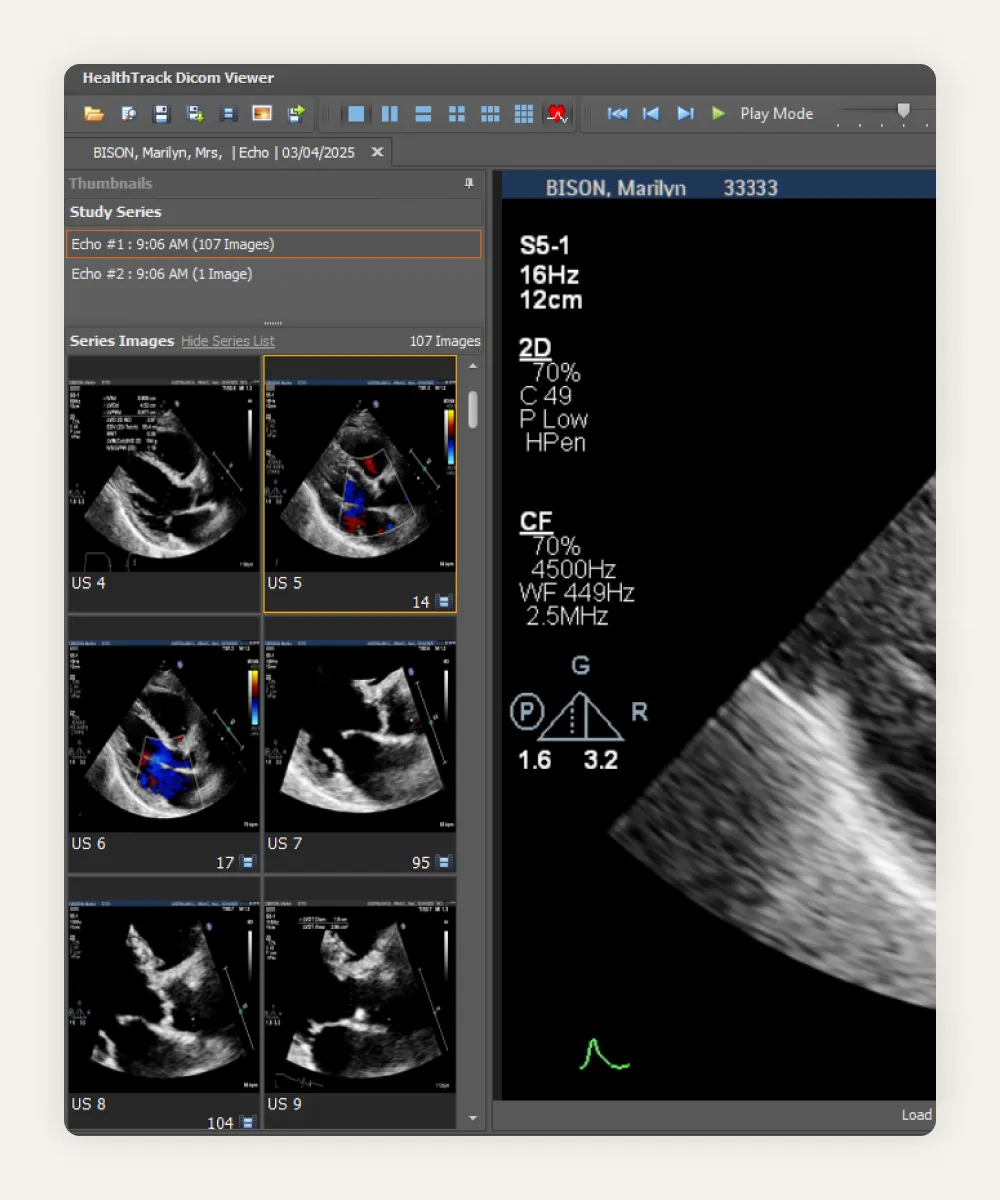Click the thumbnail scrollbar up arrow

(473, 366)
